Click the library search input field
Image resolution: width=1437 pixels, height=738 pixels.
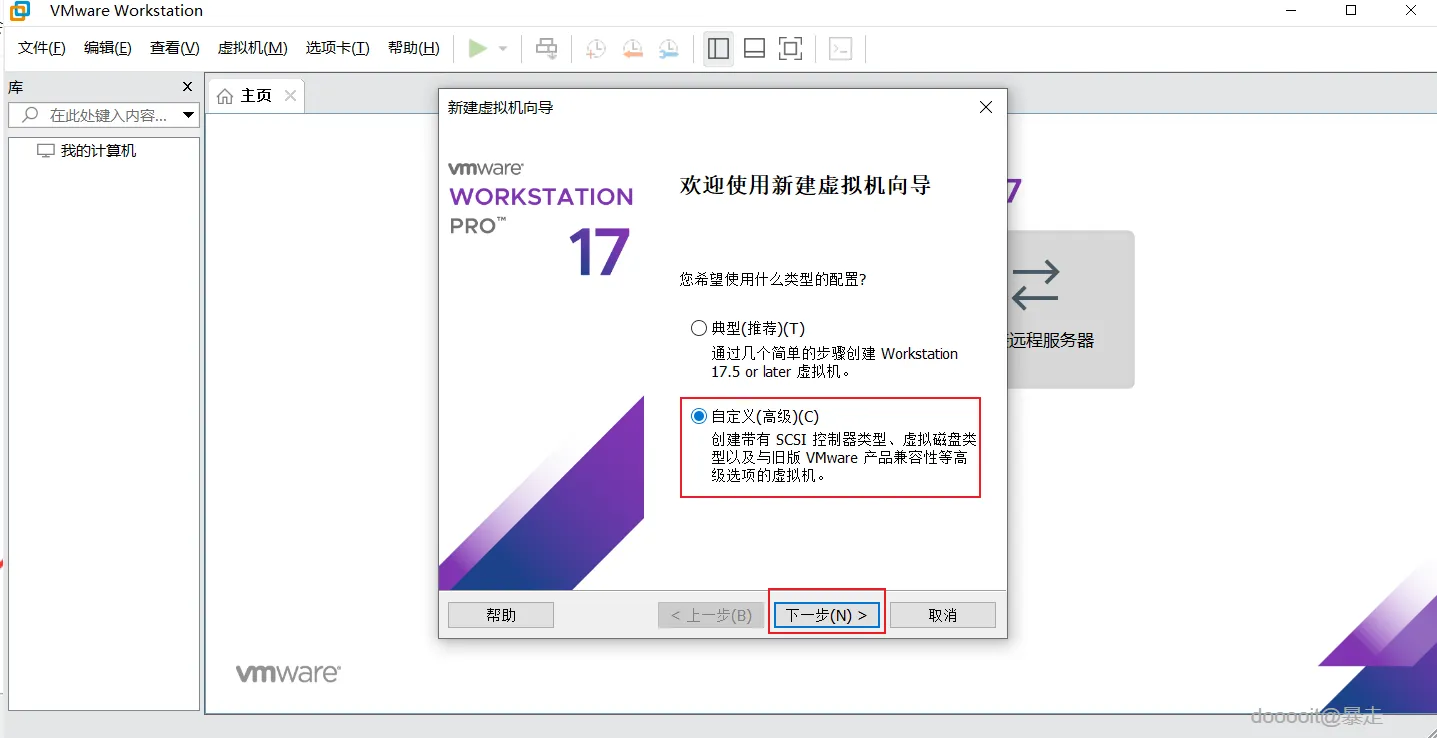click(x=100, y=114)
